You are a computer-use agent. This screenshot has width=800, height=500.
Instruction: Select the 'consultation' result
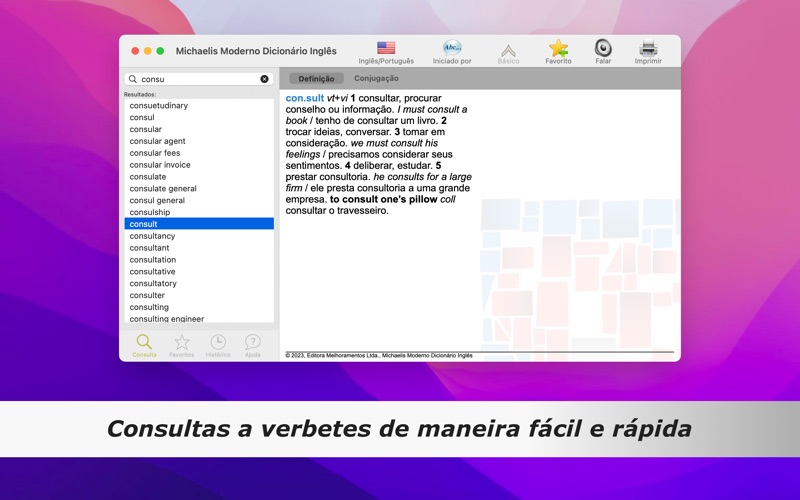pyautogui.click(x=199, y=260)
